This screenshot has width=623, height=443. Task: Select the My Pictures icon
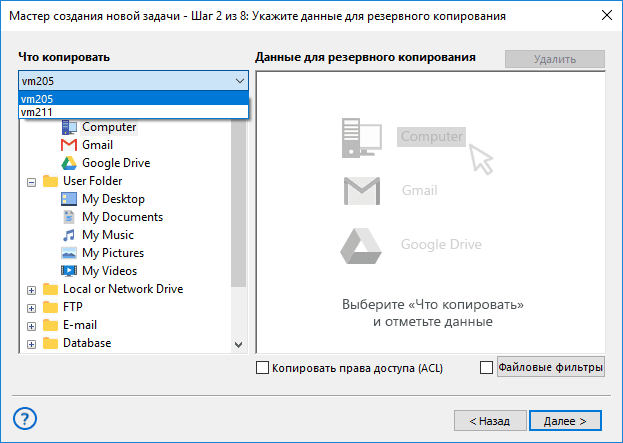coord(69,253)
